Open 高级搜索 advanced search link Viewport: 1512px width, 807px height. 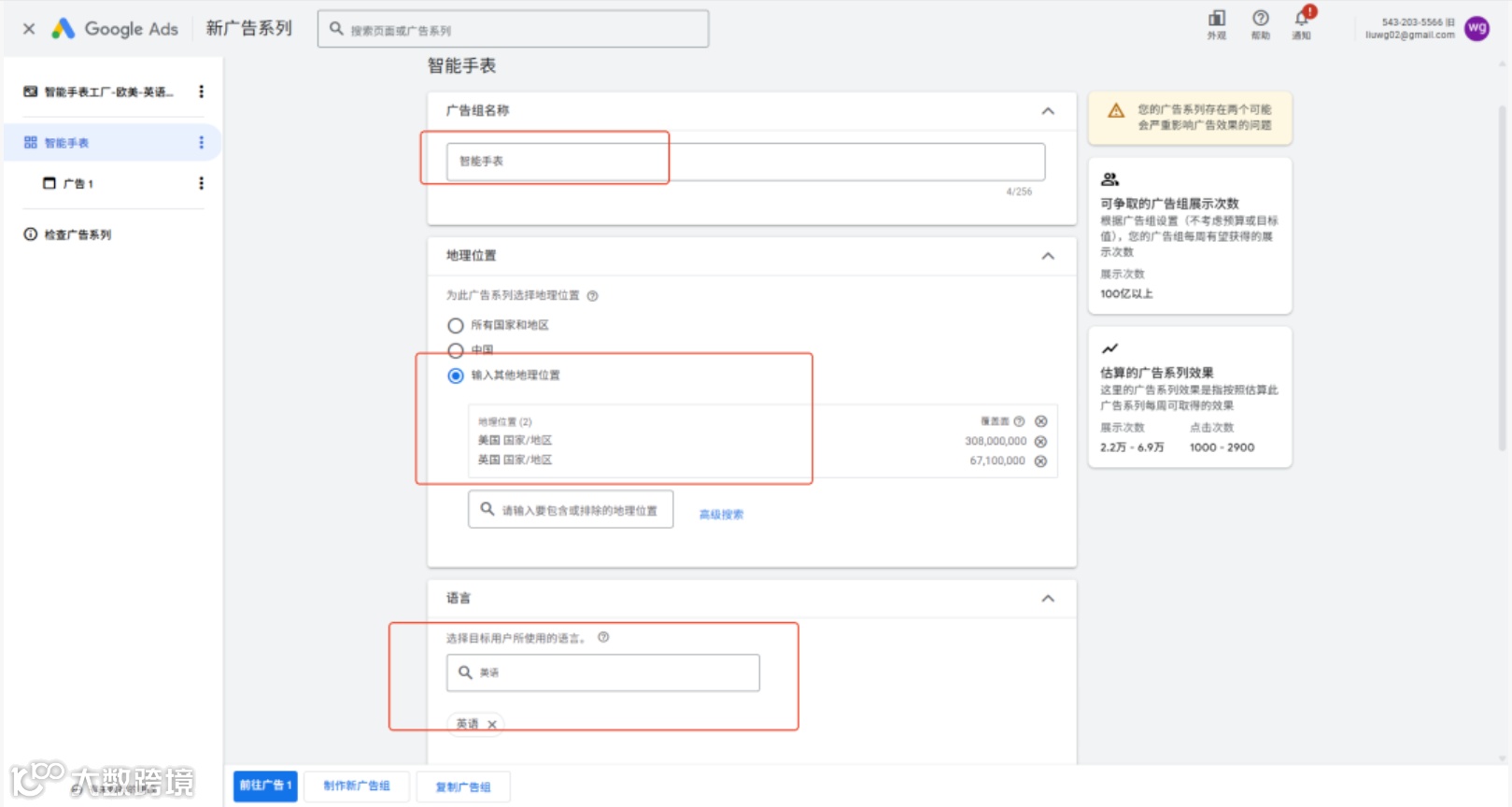(x=721, y=515)
